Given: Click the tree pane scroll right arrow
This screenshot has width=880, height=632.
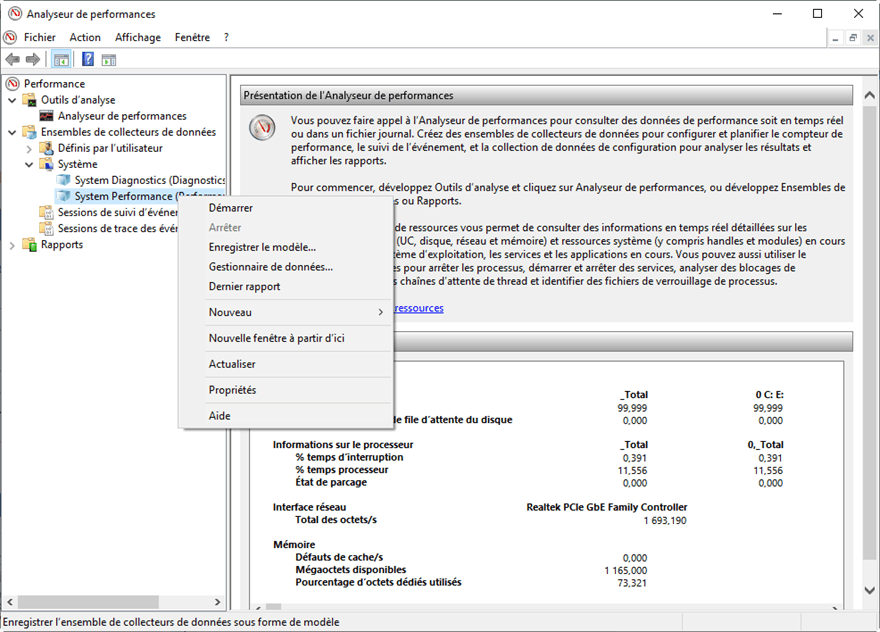Looking at the screenshot, I should click(x=217, y=602).
